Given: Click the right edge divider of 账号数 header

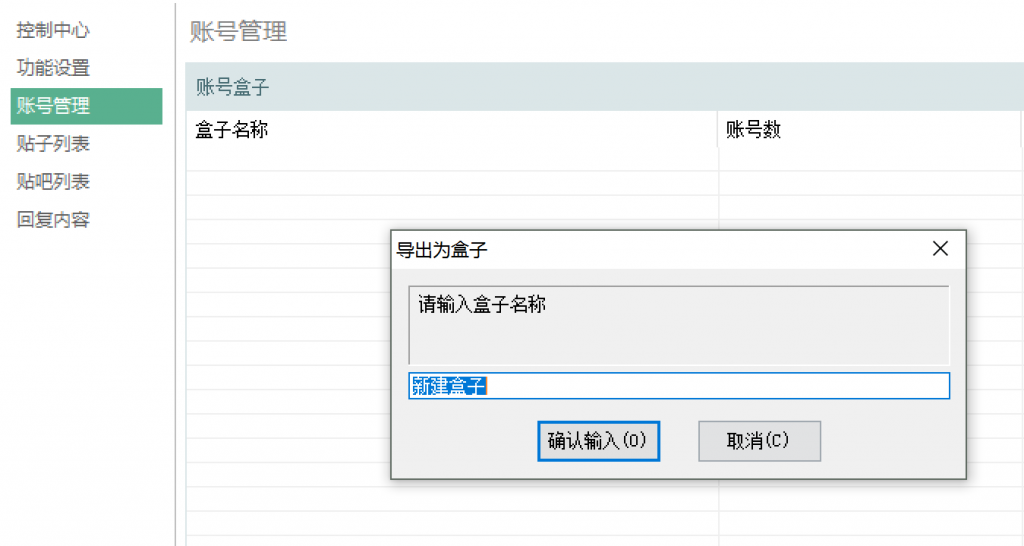Looking at the screenshot, I should coord(1020,130).
